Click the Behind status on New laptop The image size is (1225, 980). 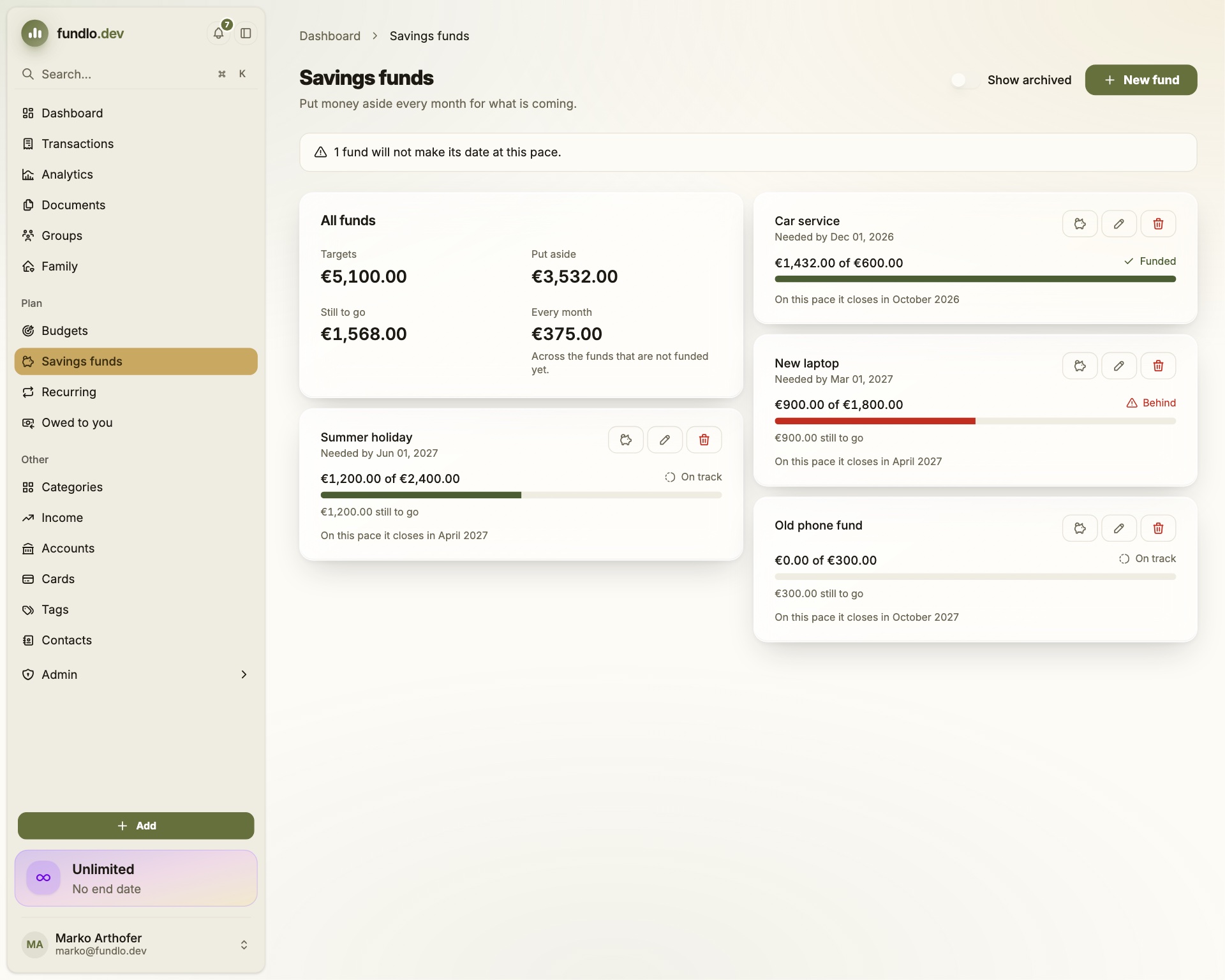[1151, 403]
